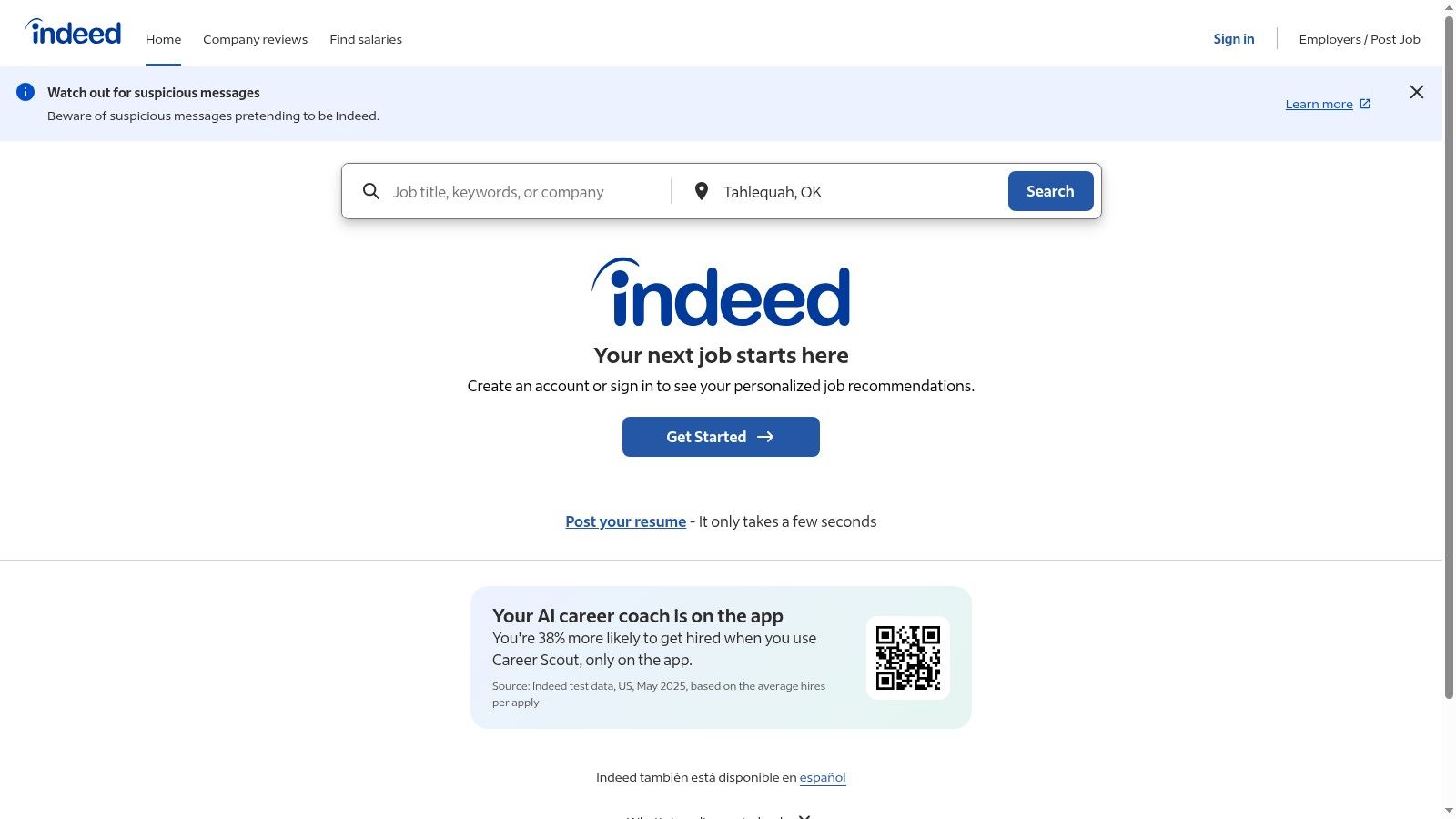Open the Company reviews tab
This screenshot has width=1456, height=819.
255,39
